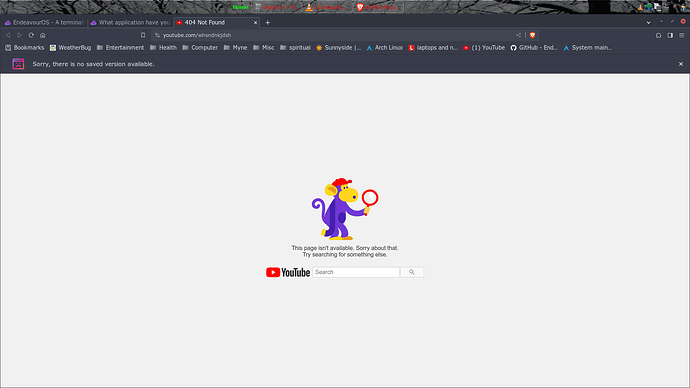Bookmark this page with the bookmark icon
Screen dimensions: 690x388
click(x=143, y=35)
